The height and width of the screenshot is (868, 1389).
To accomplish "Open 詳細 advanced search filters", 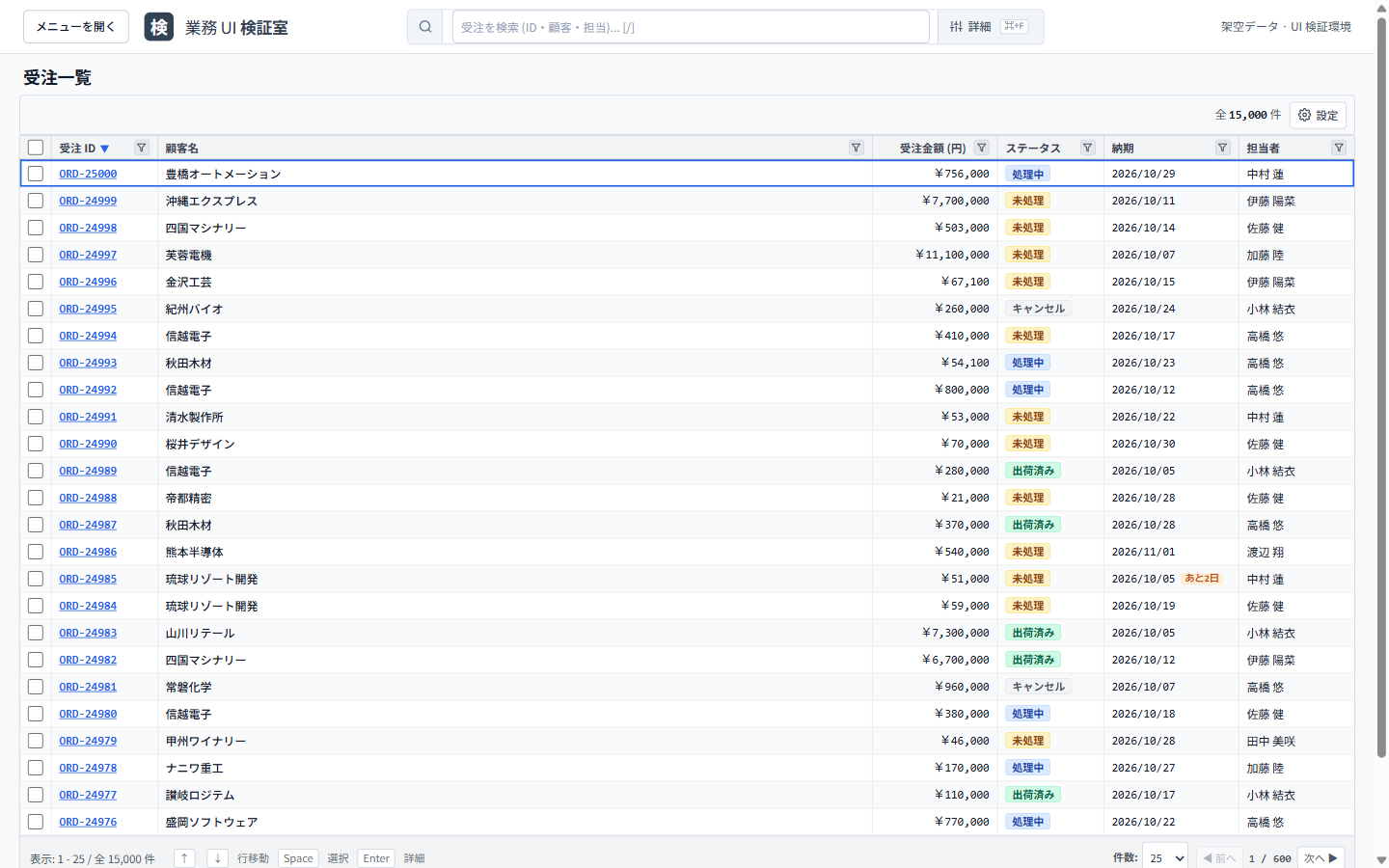I will 991,27.
